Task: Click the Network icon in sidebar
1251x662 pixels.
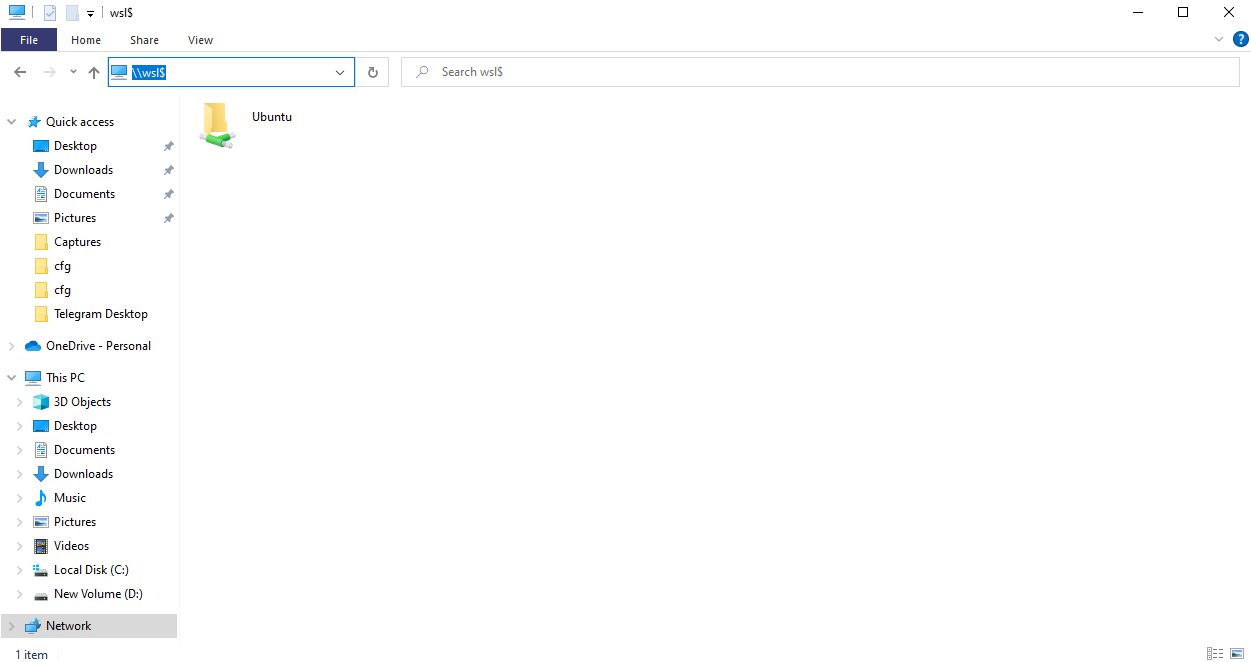Action: coord(33,626)
